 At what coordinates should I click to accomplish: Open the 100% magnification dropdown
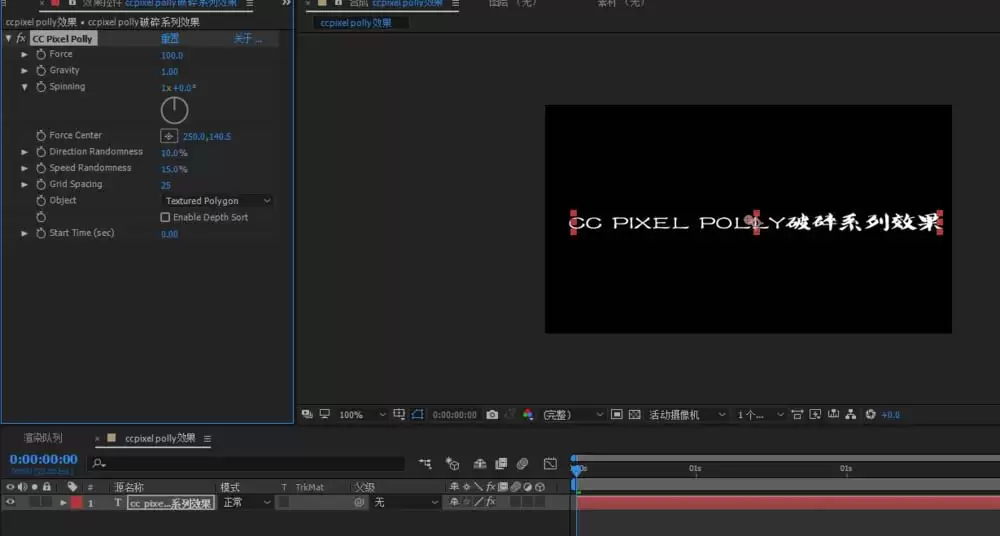(362, 415)
